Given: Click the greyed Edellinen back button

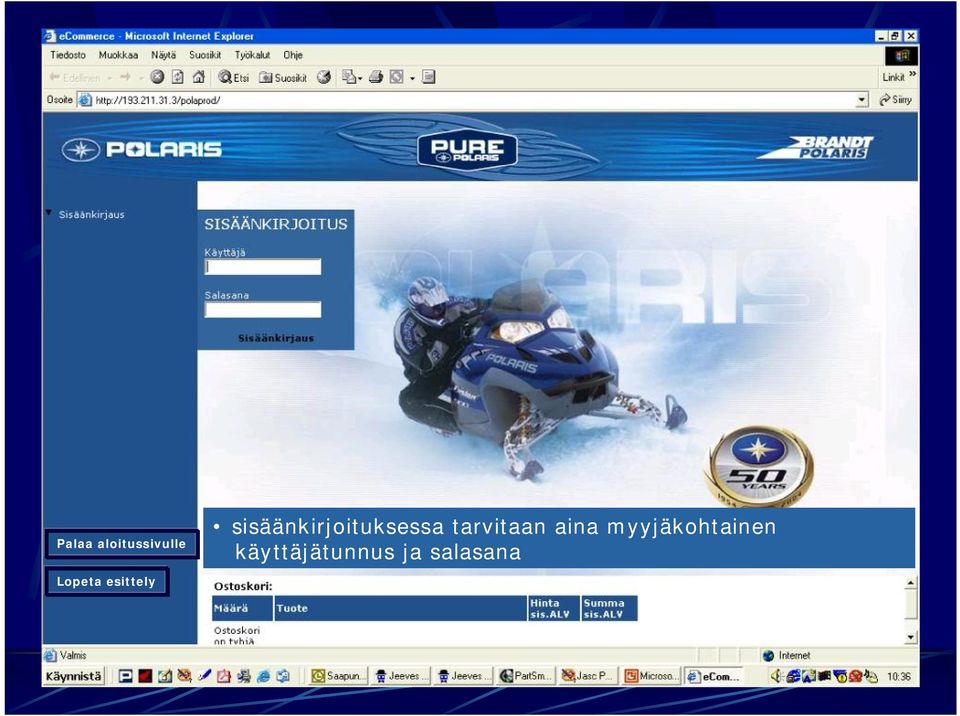Looking at the screenshot, I should tap(75, 77).
